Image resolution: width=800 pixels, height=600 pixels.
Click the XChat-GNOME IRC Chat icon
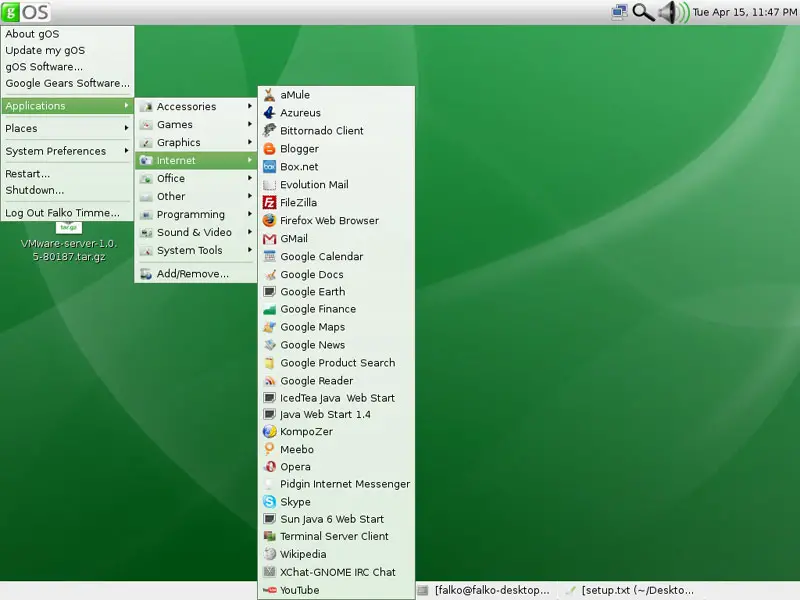(x=269, y=572)
